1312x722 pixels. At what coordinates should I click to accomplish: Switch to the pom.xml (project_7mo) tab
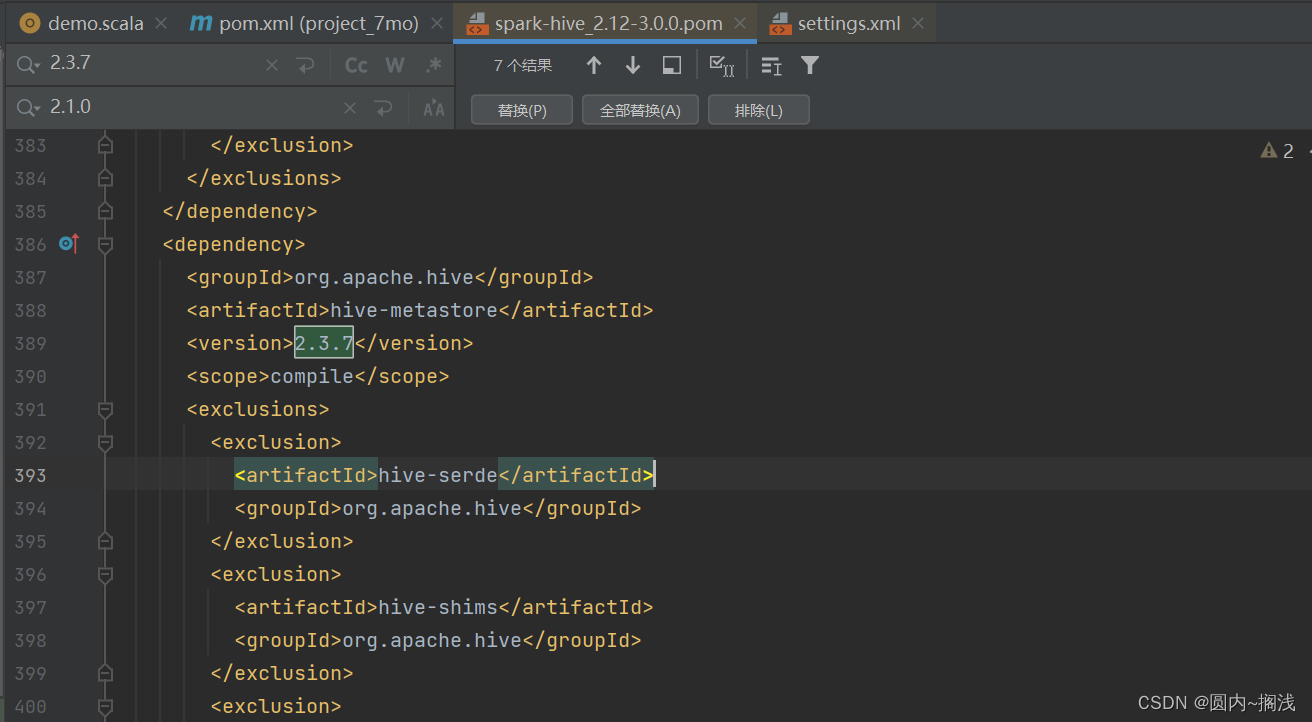(x=317, y=23)
